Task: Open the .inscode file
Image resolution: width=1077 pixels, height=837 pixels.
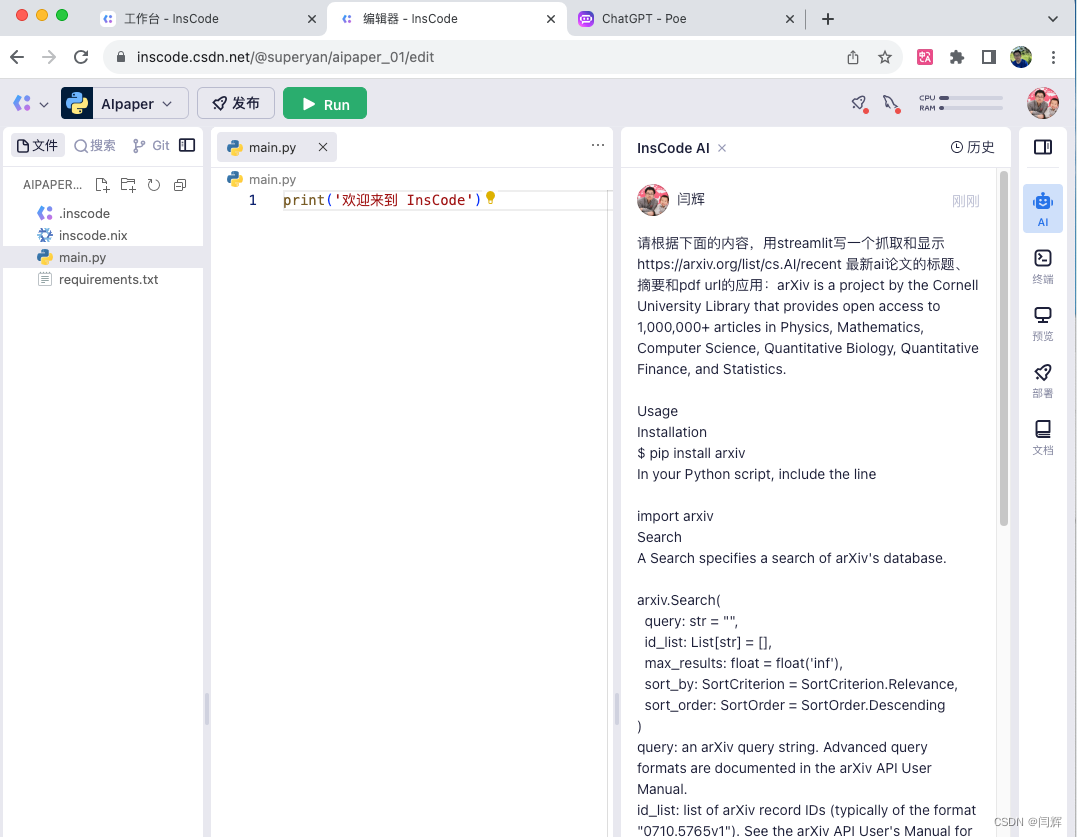Action: (103, 214)
